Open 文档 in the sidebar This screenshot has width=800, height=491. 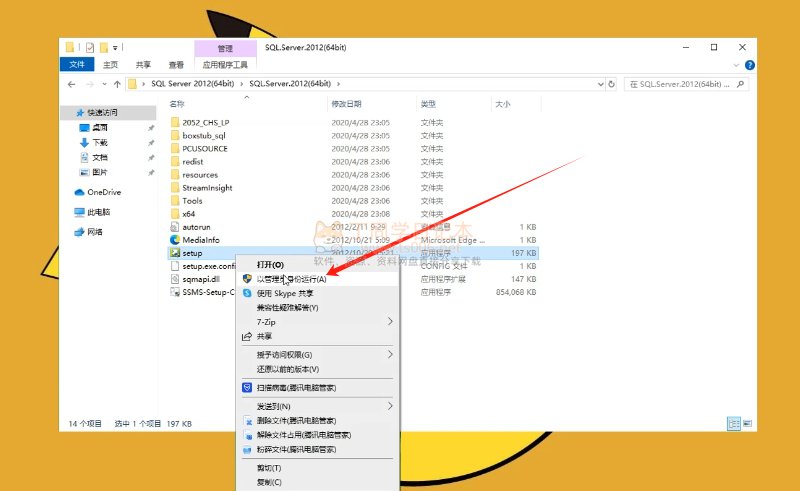click(x=100, y=157)
